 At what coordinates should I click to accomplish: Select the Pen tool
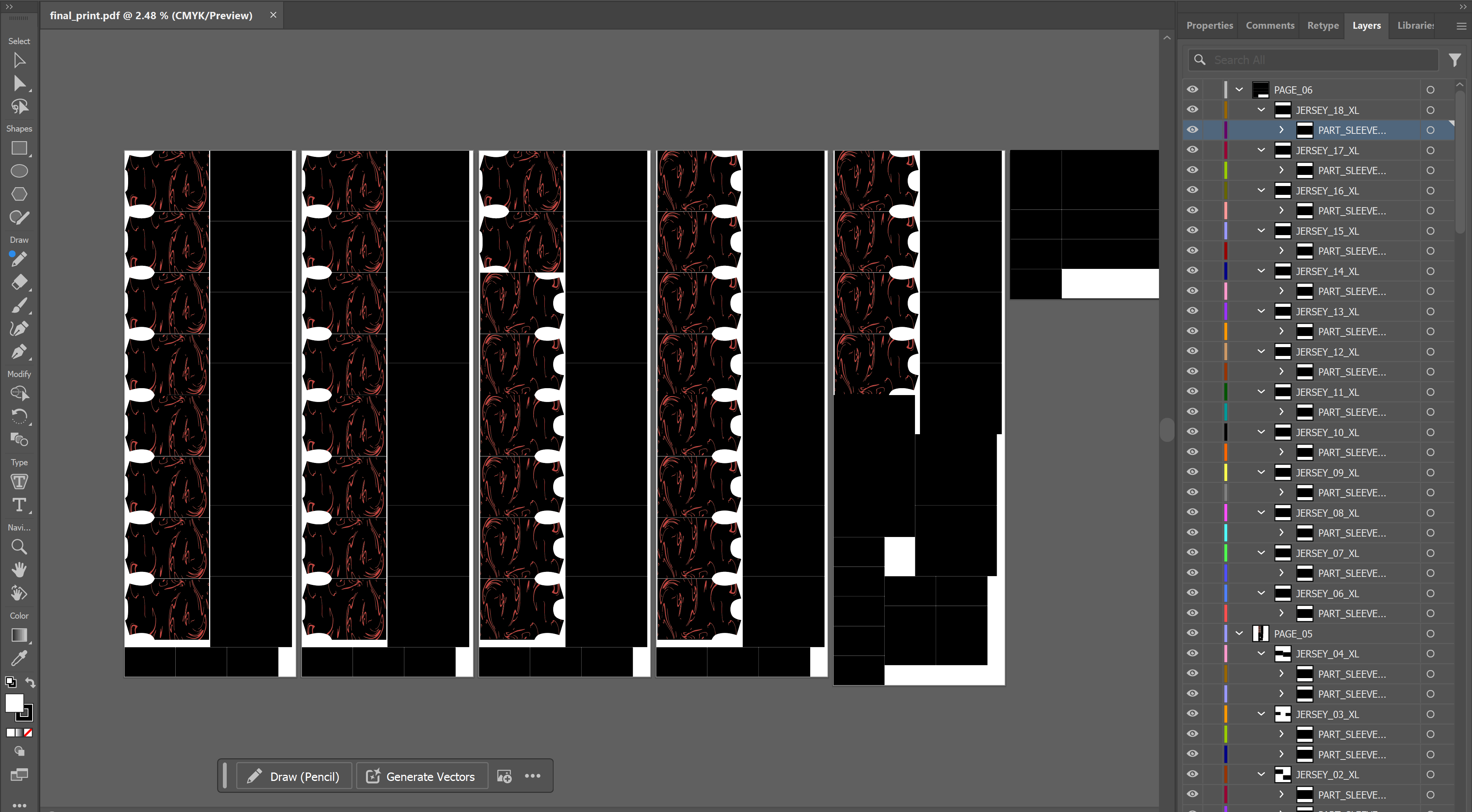pyautogui.click(x=19, y=352)
